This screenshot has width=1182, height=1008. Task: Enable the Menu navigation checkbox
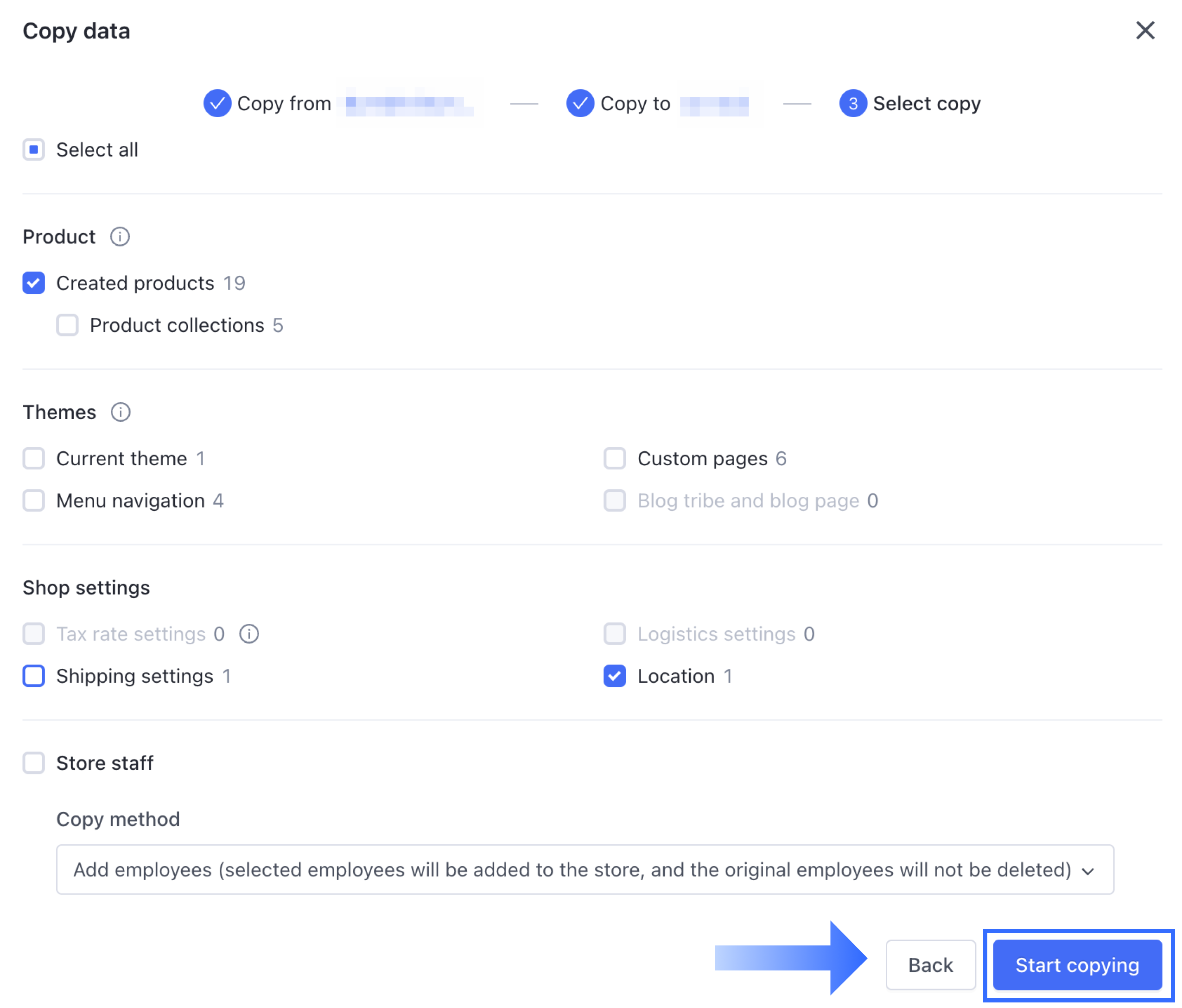pos(34,501)
